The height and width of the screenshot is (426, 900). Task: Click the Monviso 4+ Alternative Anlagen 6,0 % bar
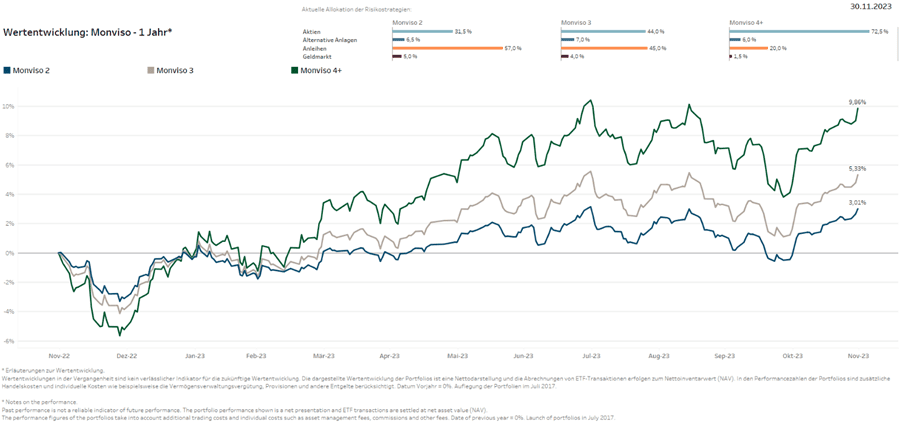[x=735, y=40]
